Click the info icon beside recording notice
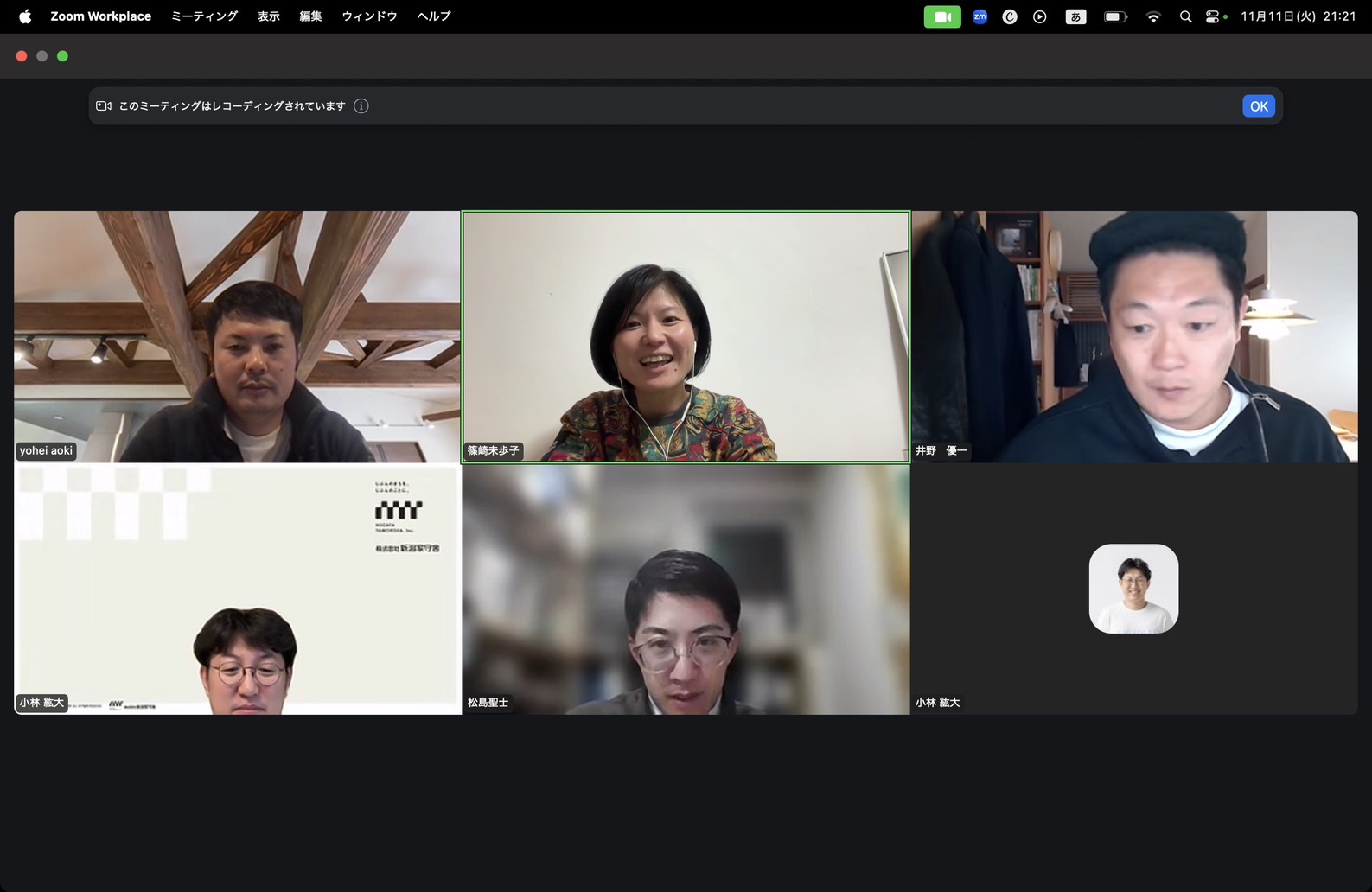The height and width of the screenshot is (892, 1372). click(361, 106)
